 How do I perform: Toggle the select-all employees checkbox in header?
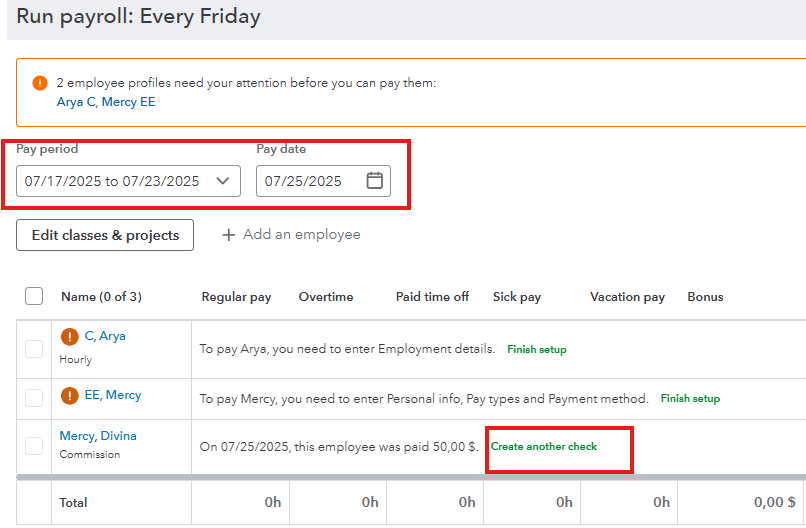point(34,296)
